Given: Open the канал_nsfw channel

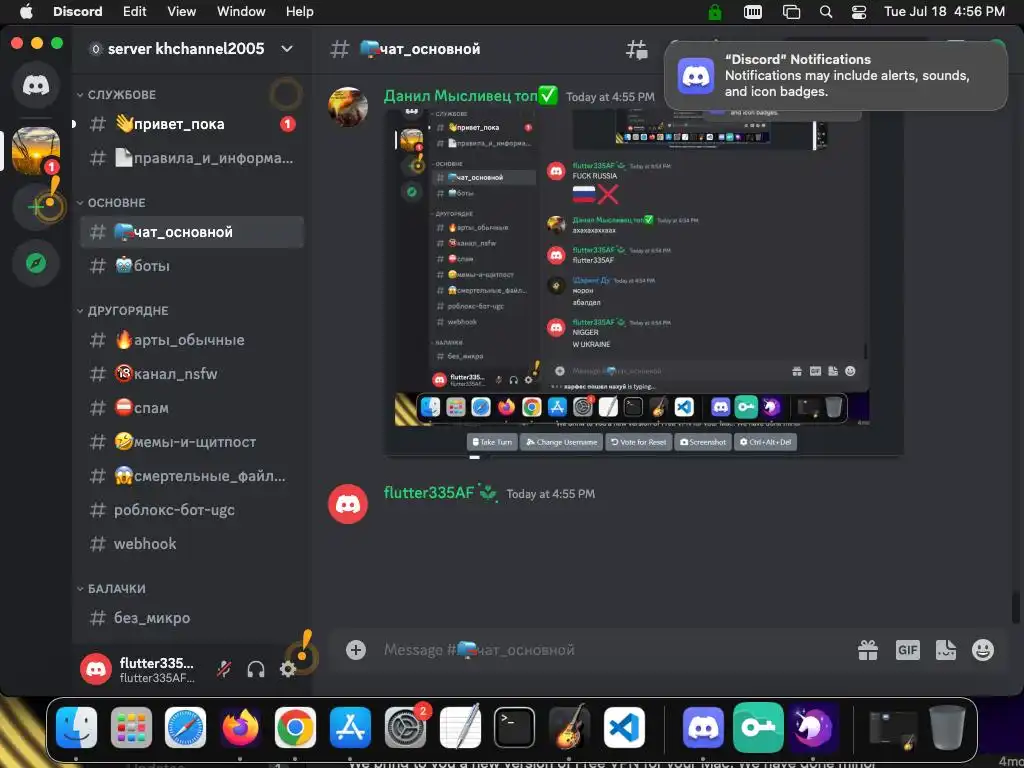Looking at the screenshot, I should (x=192, y=374).
